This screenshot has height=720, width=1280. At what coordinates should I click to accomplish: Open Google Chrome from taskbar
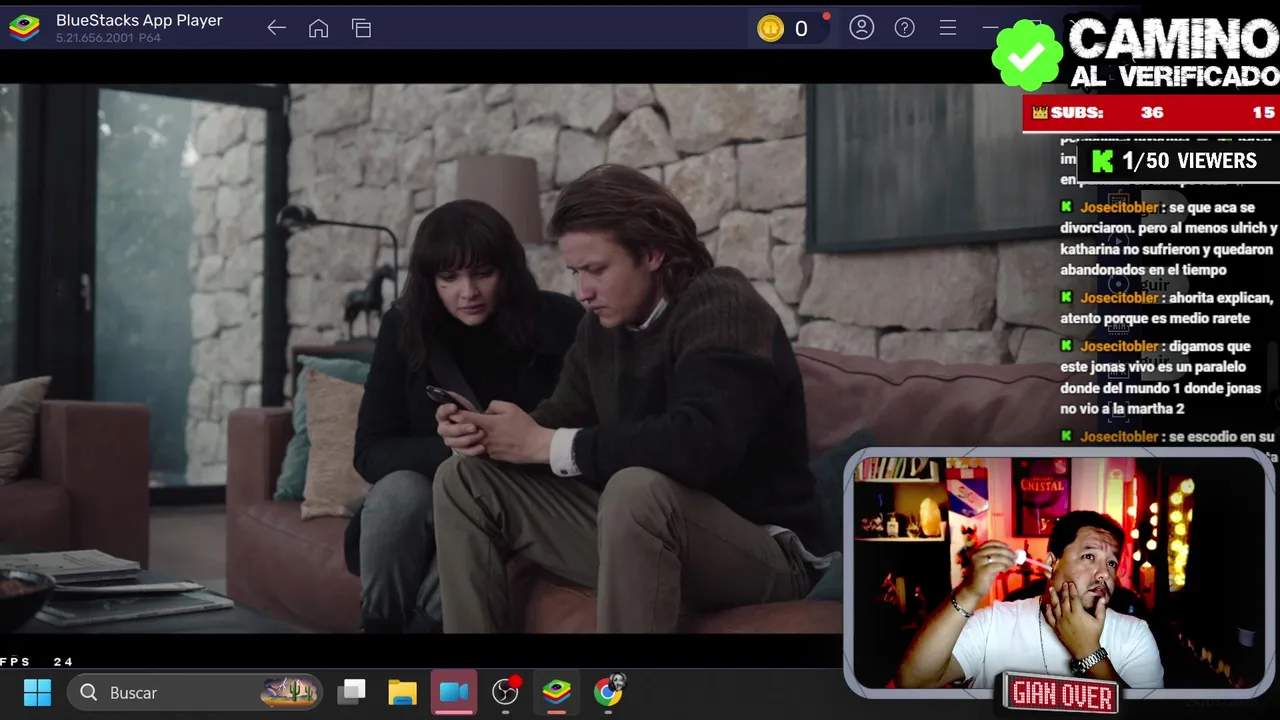point(608,691)
